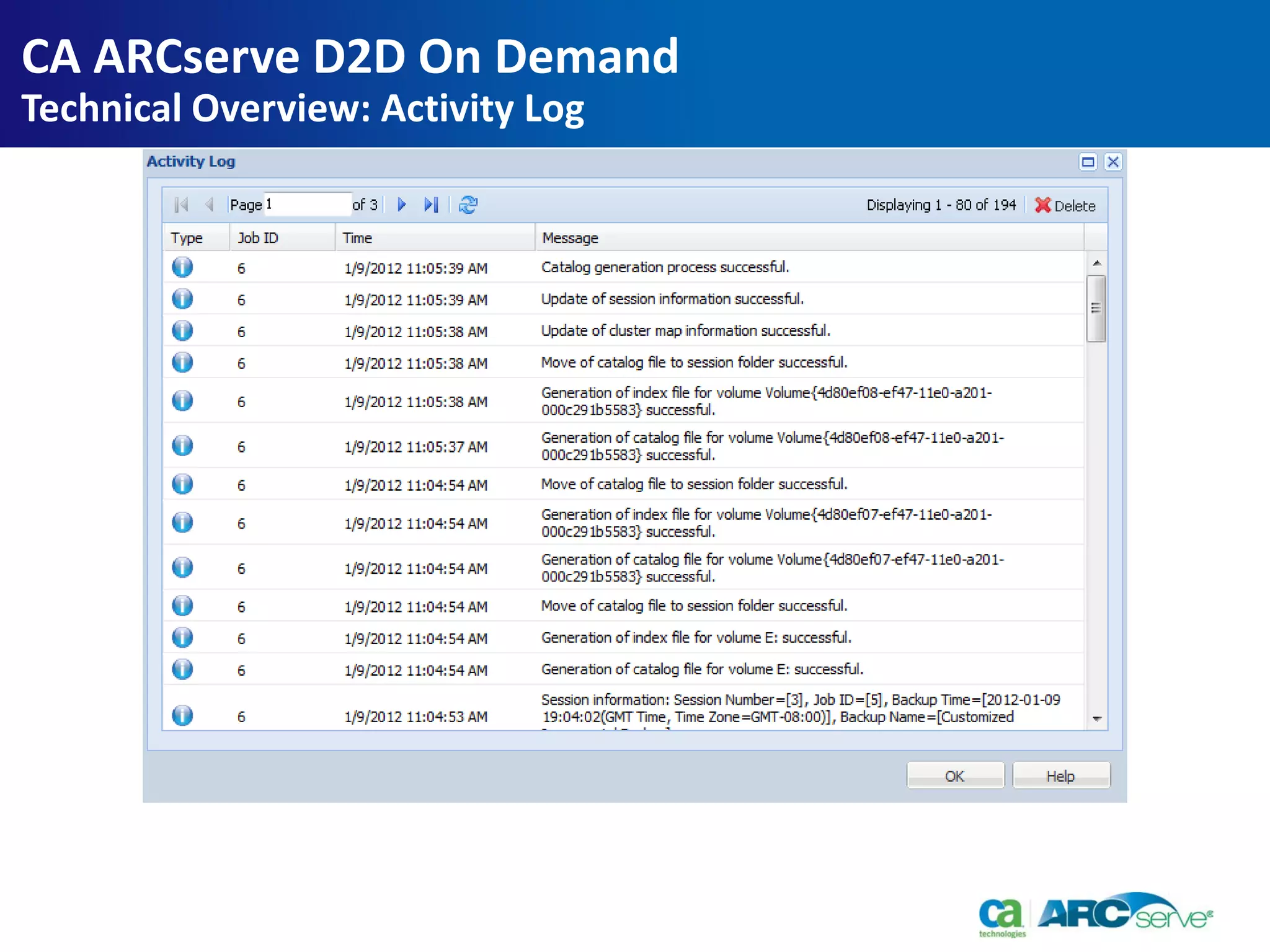Click info icon for Generation of catalog file volume E row

pos(182,669)
